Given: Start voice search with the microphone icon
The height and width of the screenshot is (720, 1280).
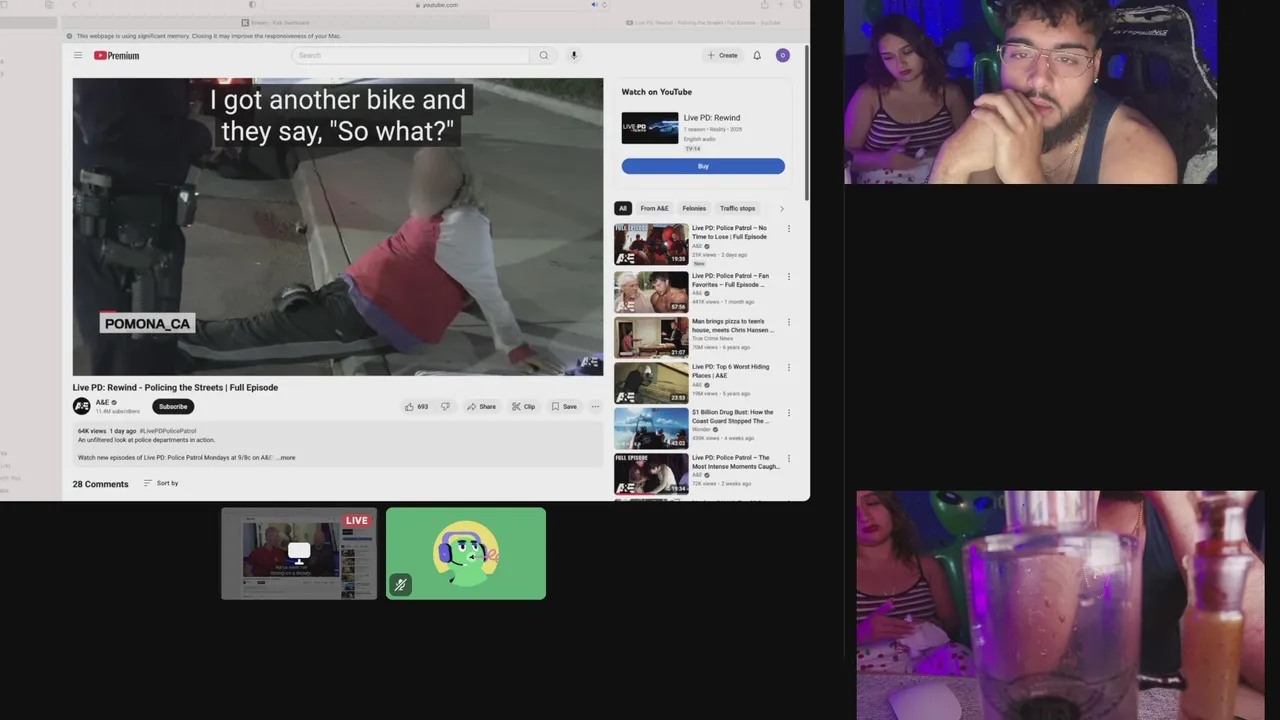Looking at the screenshot, I should coord(574,55).
